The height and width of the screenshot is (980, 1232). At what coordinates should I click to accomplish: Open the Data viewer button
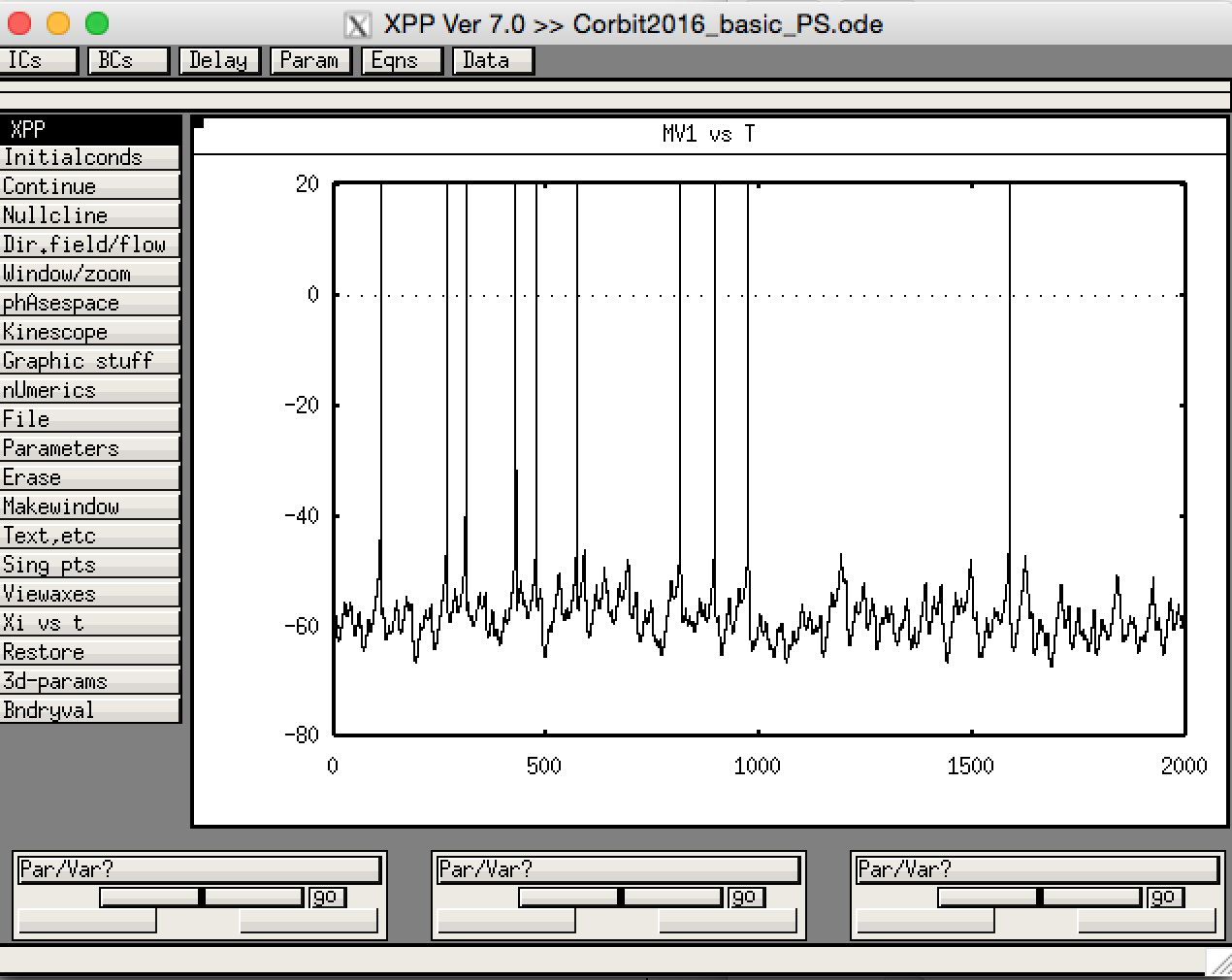[493, 60]
